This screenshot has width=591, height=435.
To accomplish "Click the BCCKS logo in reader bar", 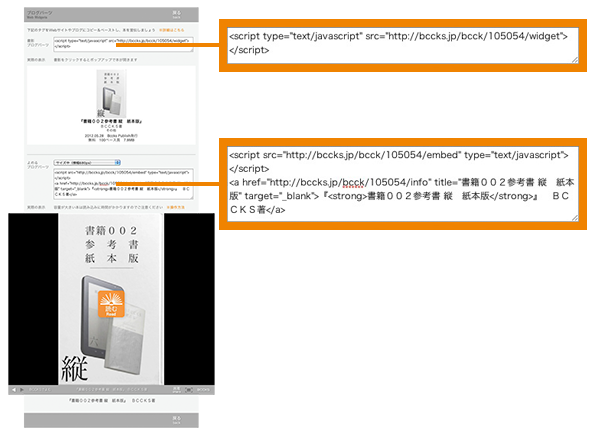I will tap(203, 390).
